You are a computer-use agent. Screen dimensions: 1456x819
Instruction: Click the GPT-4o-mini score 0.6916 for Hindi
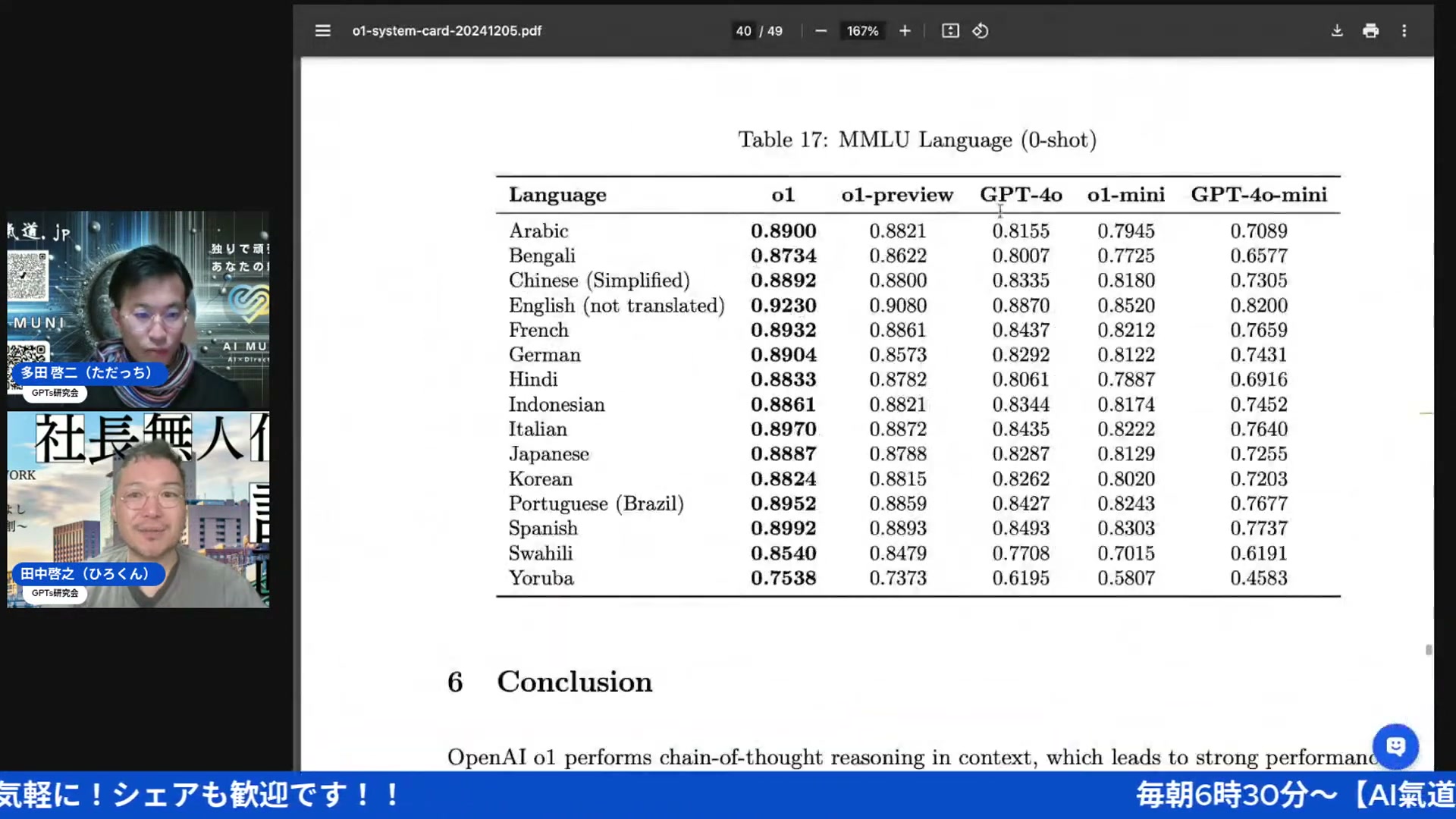[x=1259, y=379]
